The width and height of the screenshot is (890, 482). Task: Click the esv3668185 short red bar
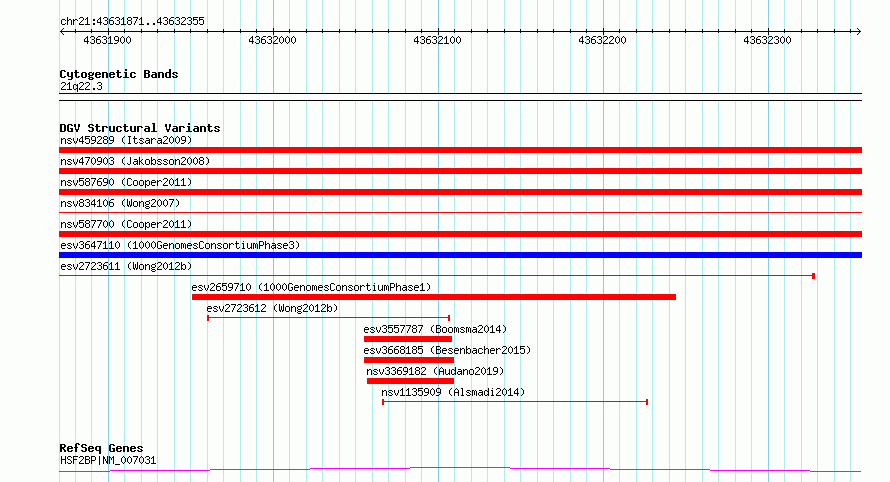409,360
